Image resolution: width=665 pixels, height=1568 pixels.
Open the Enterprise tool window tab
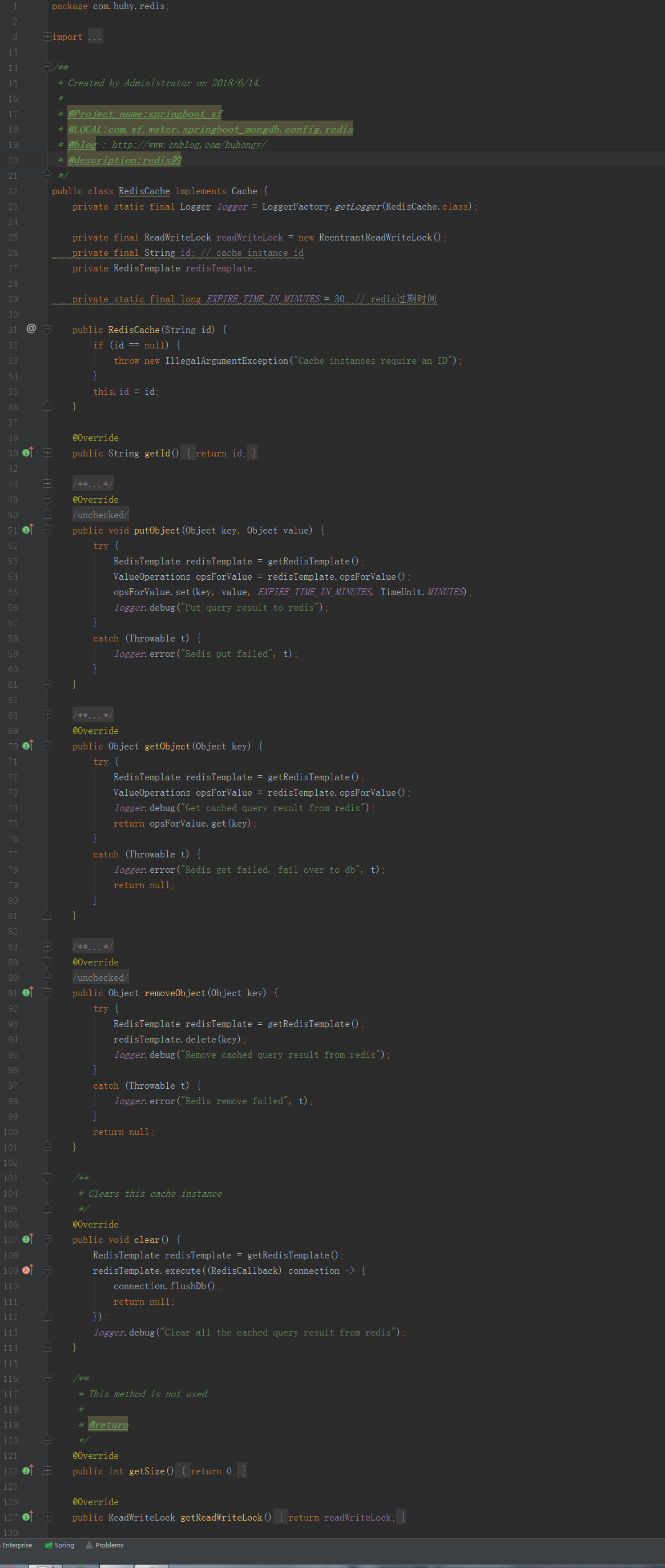point(17,1545)
